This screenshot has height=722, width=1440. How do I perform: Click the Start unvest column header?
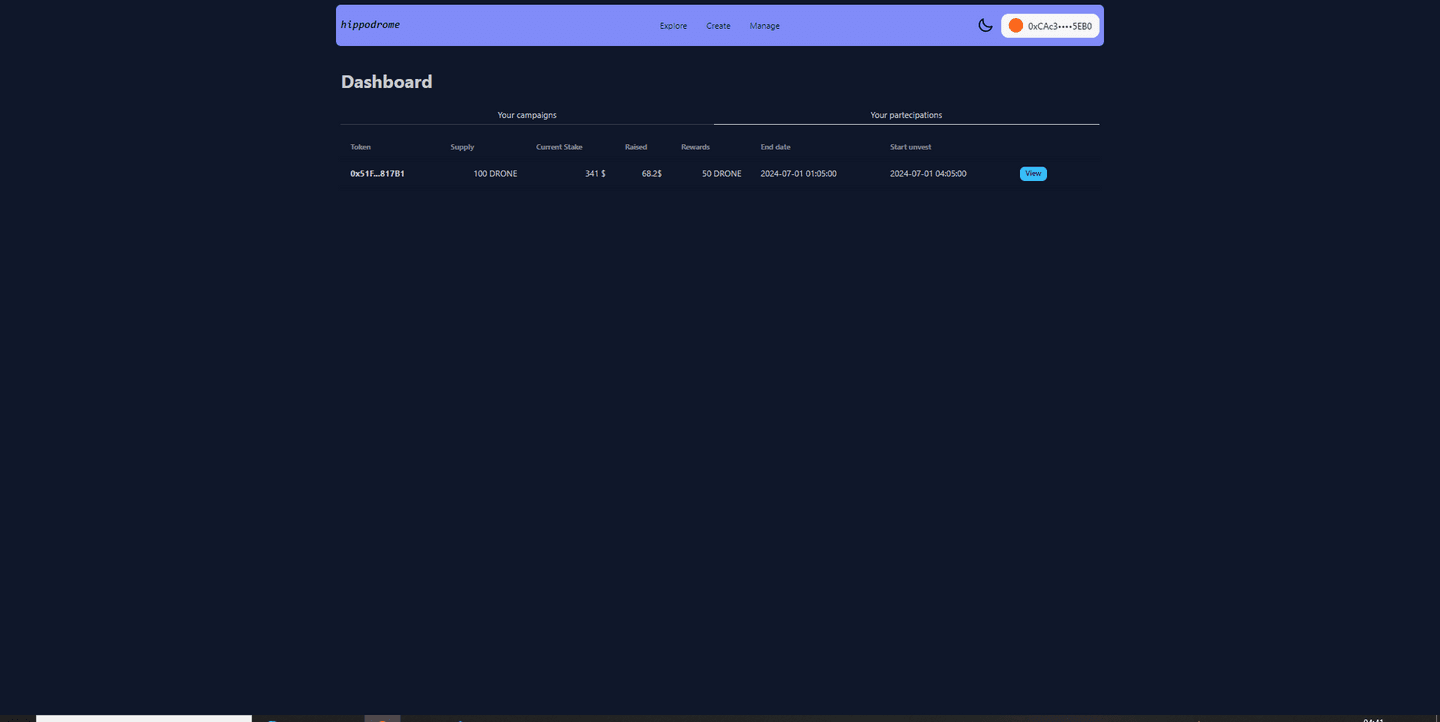tap(910, 147)
